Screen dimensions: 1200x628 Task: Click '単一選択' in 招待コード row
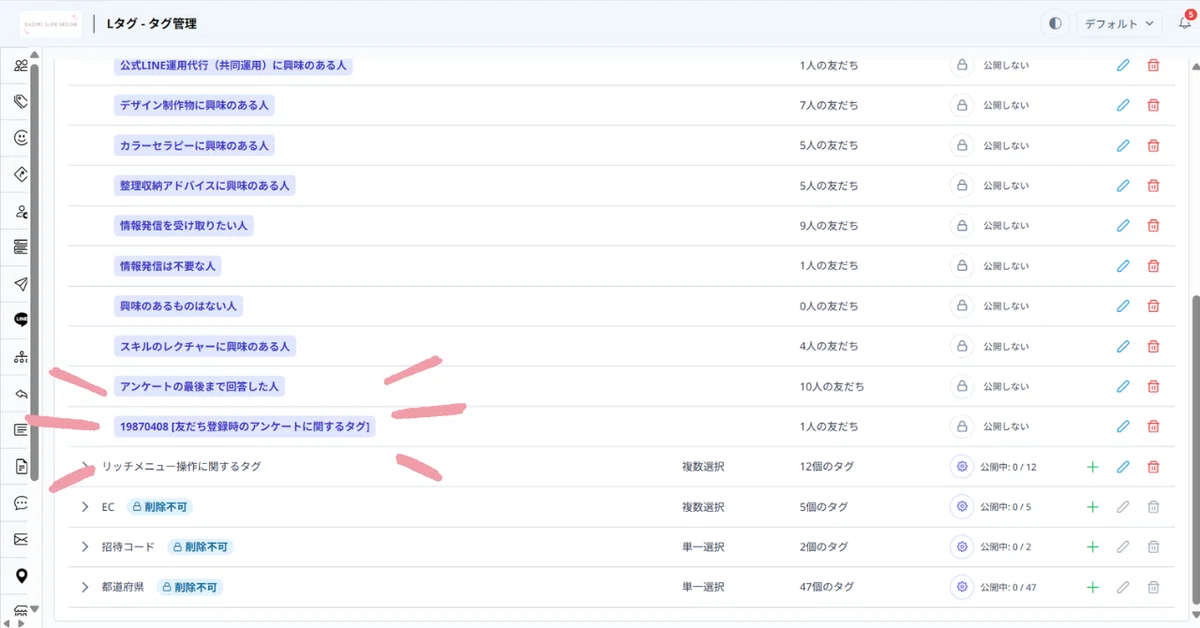[x=703, y=547]
